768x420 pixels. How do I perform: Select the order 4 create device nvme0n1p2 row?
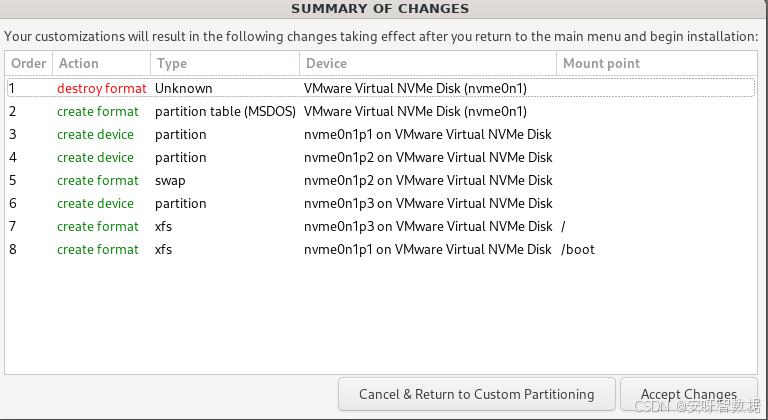point(380,157)
